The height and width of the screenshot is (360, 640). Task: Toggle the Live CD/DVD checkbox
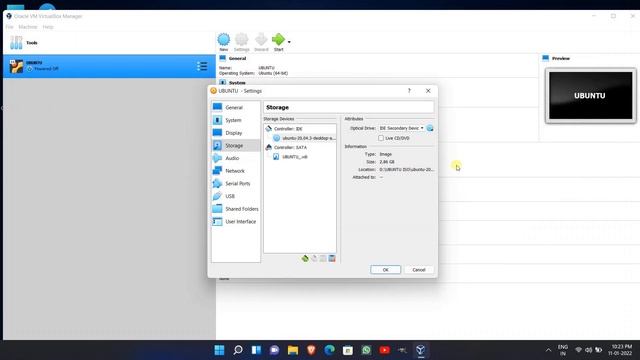[x=381, y=138]
